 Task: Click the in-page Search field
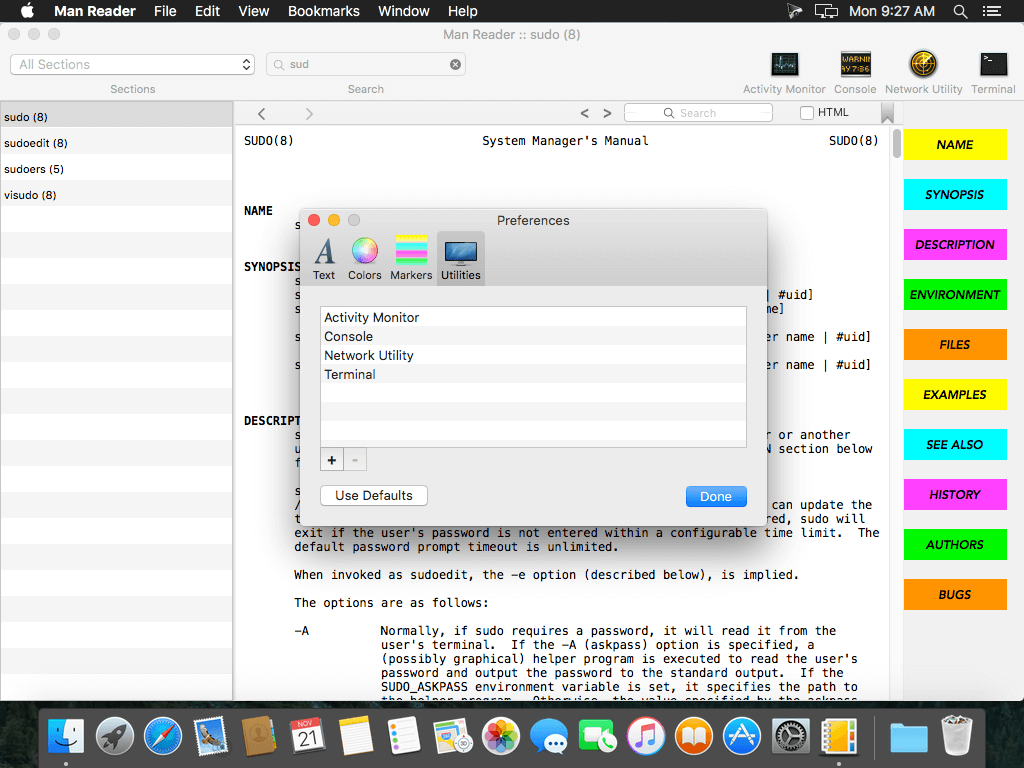click(698, 113)
